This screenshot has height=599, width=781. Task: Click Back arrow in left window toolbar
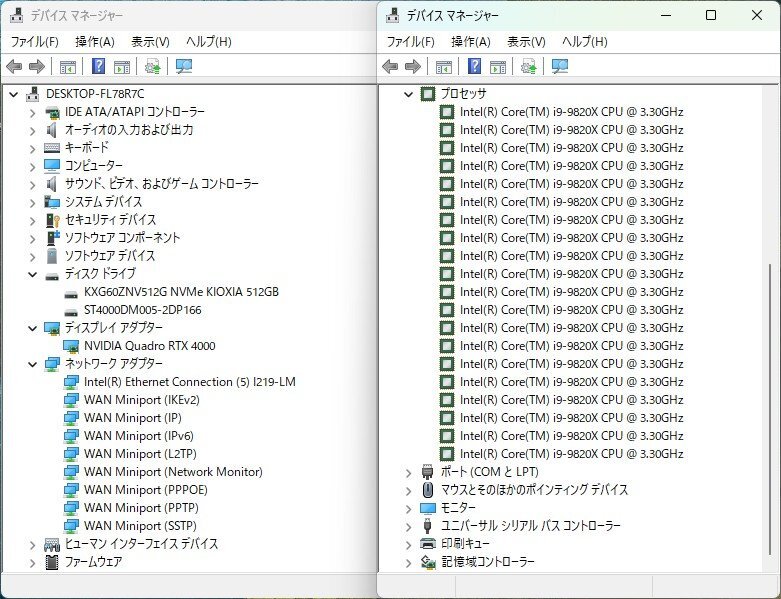point(14,66)
